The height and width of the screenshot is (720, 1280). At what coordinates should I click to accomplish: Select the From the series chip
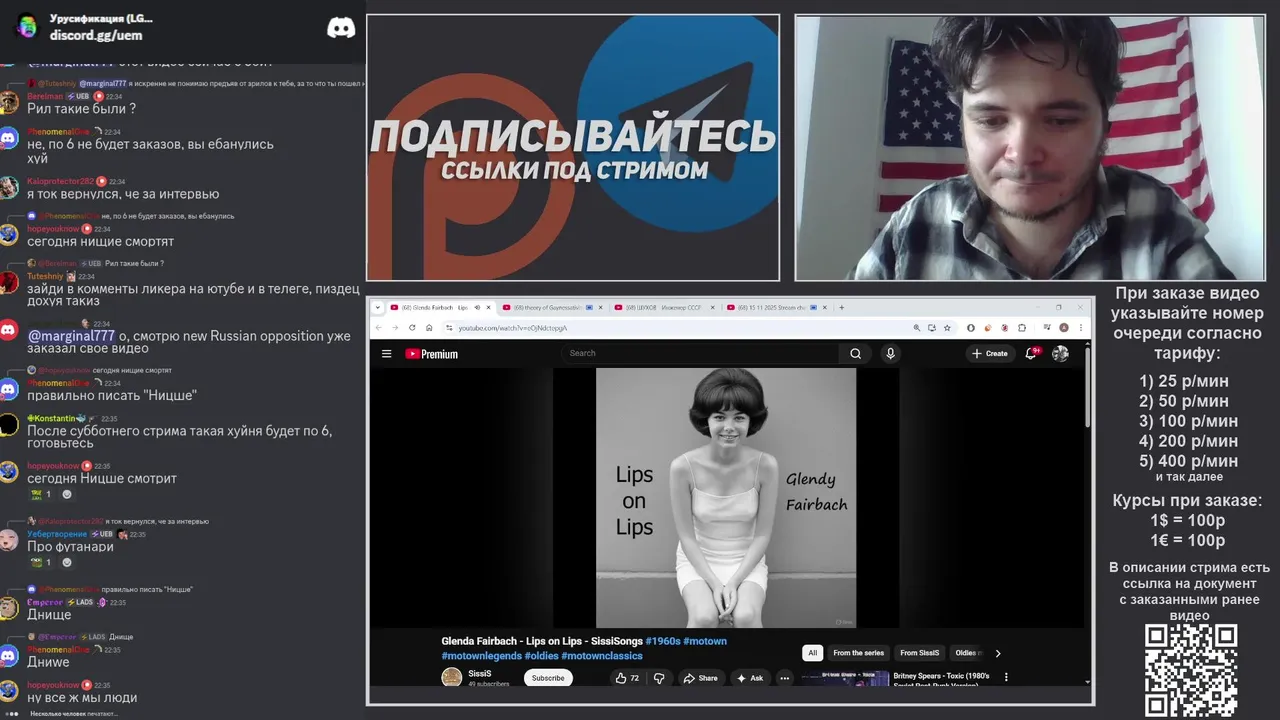pos(858,653)
